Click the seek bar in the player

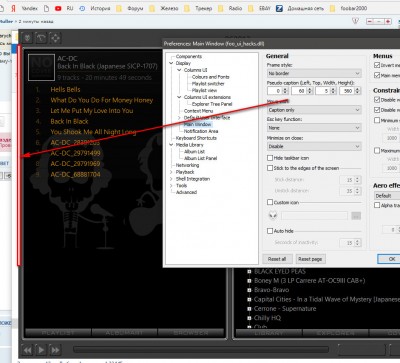[201, 349]
